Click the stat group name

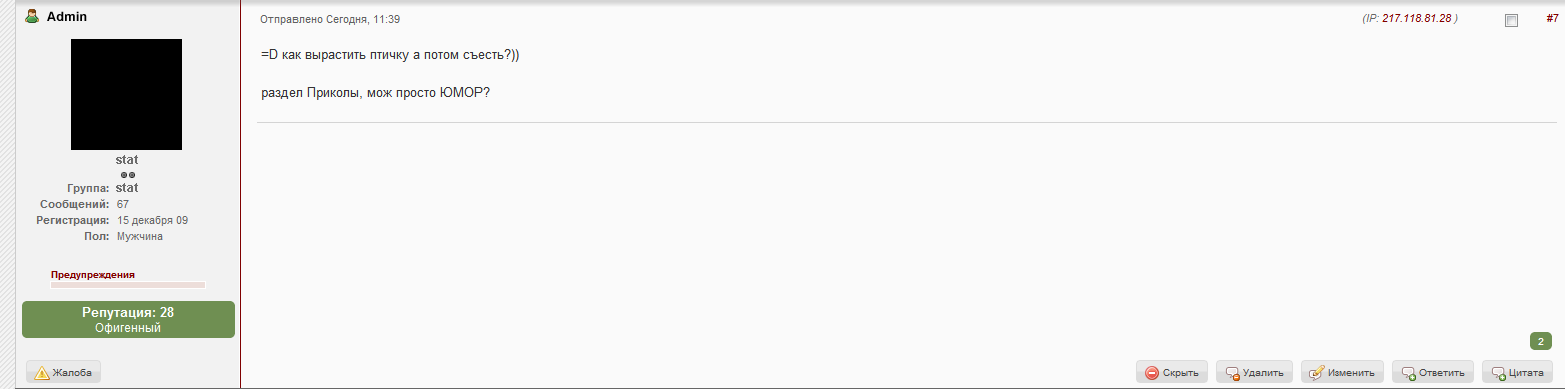(127, 188)
